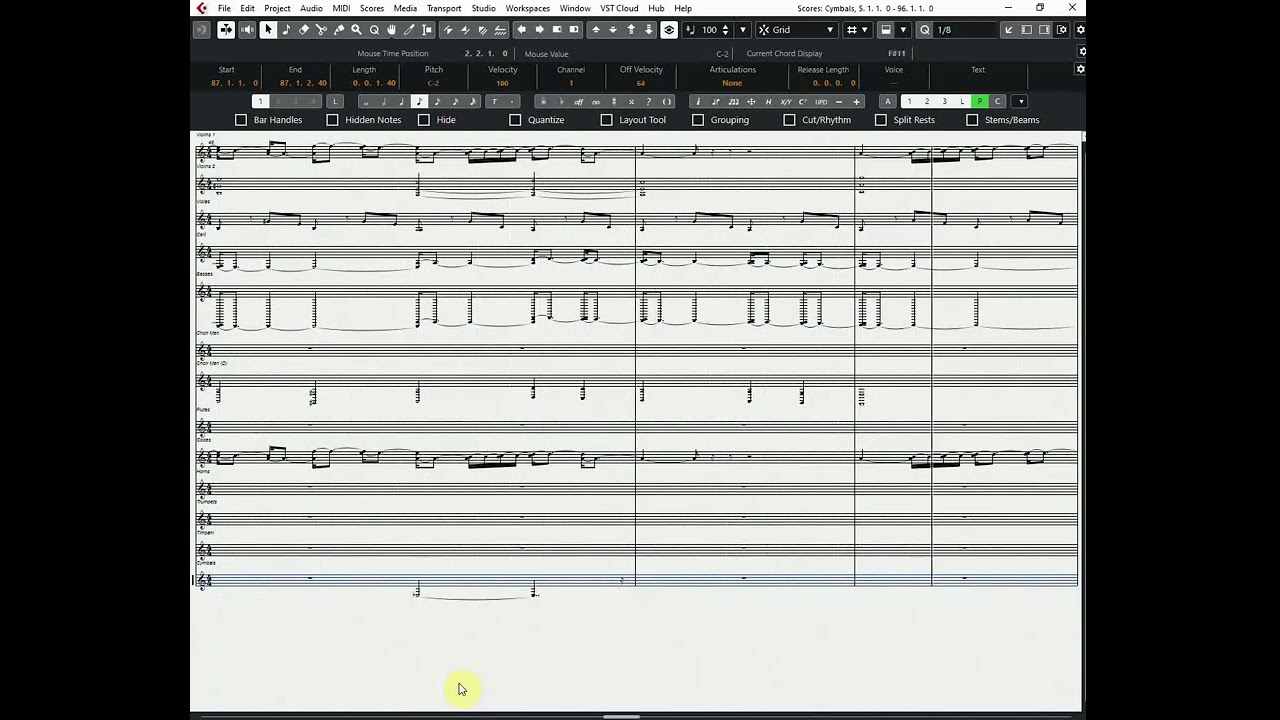Click the enharmonic shift 'off' button
Image resolution: width=1280 pixels, height=720 pixels.
click(x=578, y=101)
